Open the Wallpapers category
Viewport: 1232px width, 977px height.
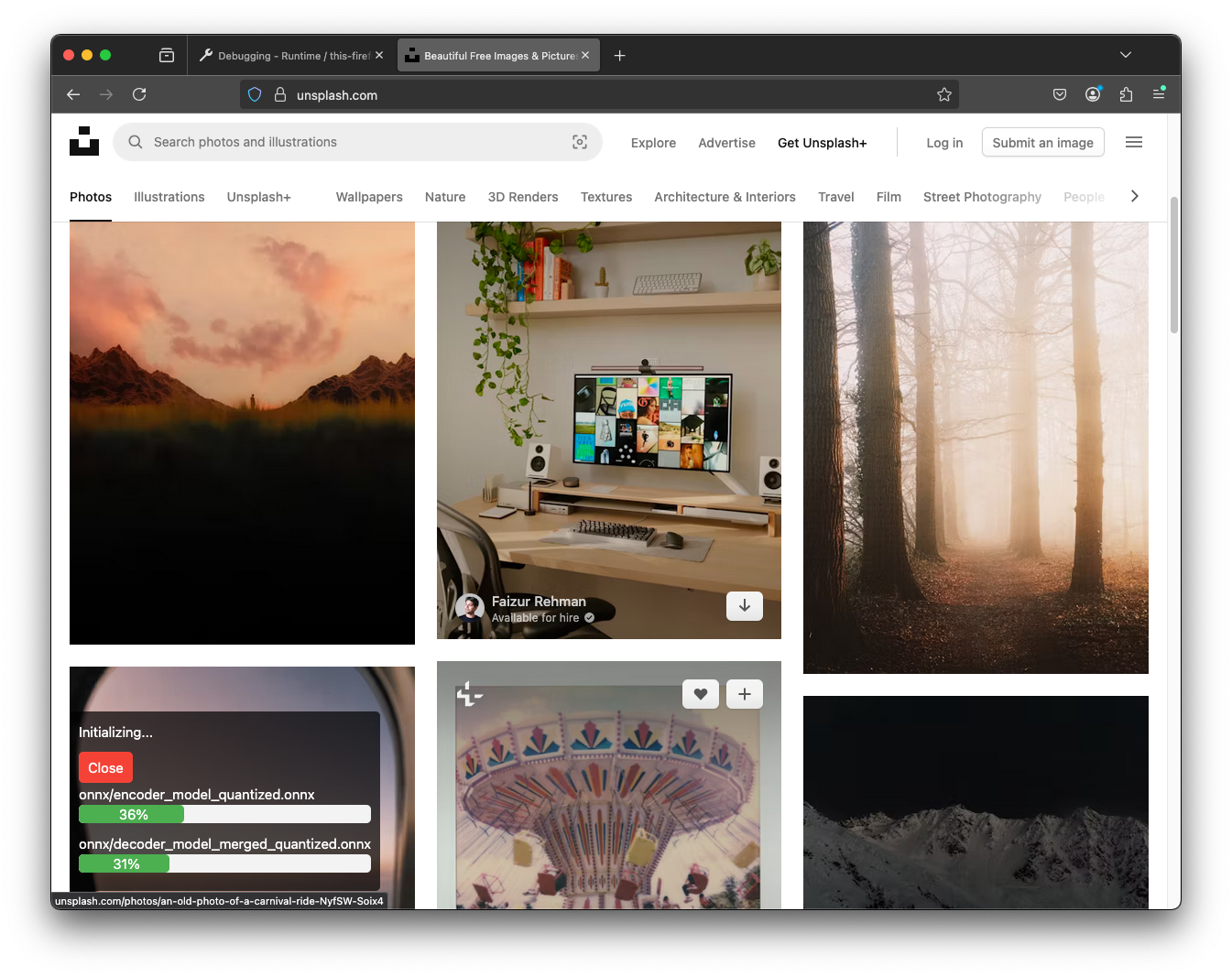tap(369, 197)
